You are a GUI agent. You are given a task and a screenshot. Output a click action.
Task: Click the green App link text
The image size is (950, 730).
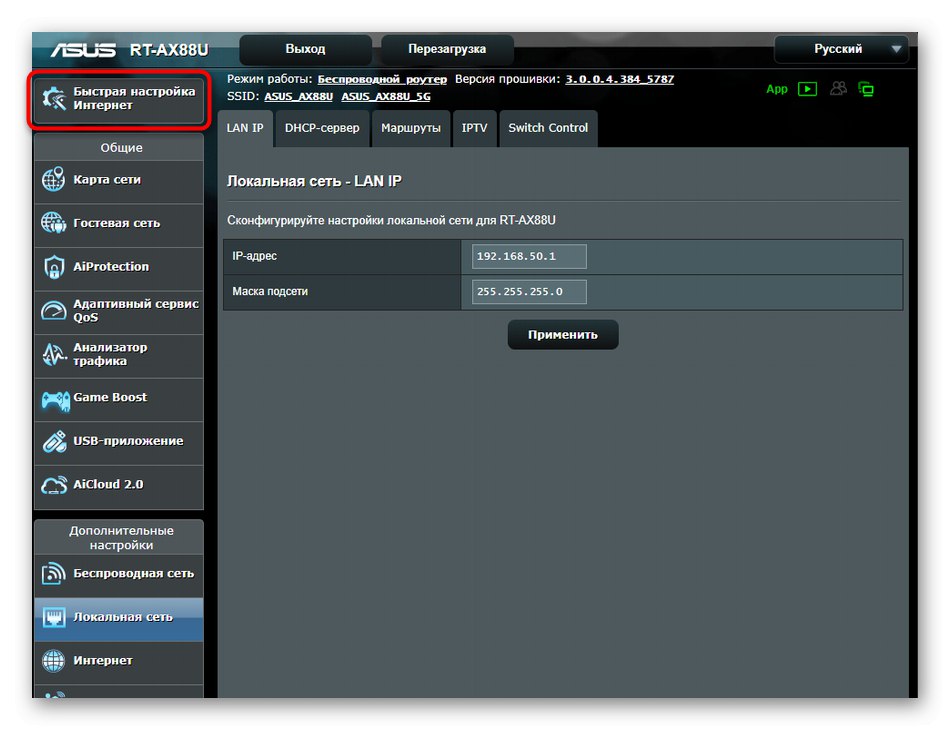tap(777, 89)
